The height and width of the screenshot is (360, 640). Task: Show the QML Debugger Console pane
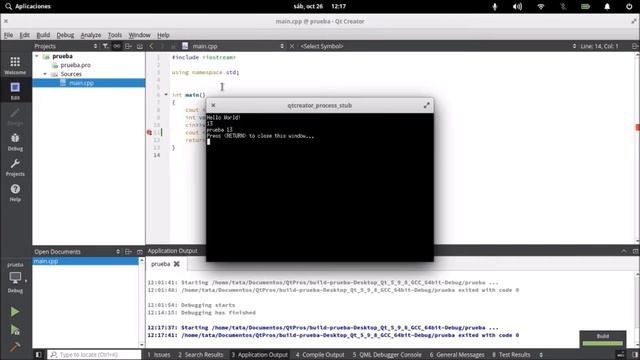387,355
